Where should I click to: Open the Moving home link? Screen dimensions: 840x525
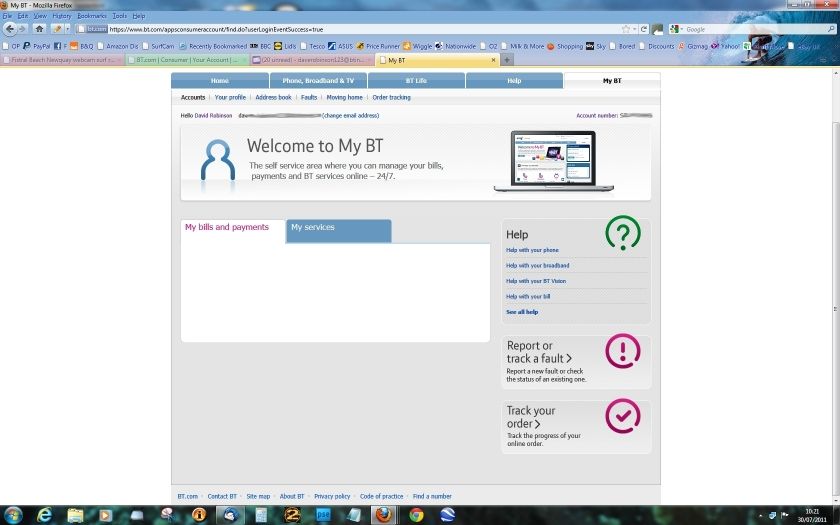(x=344, y=98)
